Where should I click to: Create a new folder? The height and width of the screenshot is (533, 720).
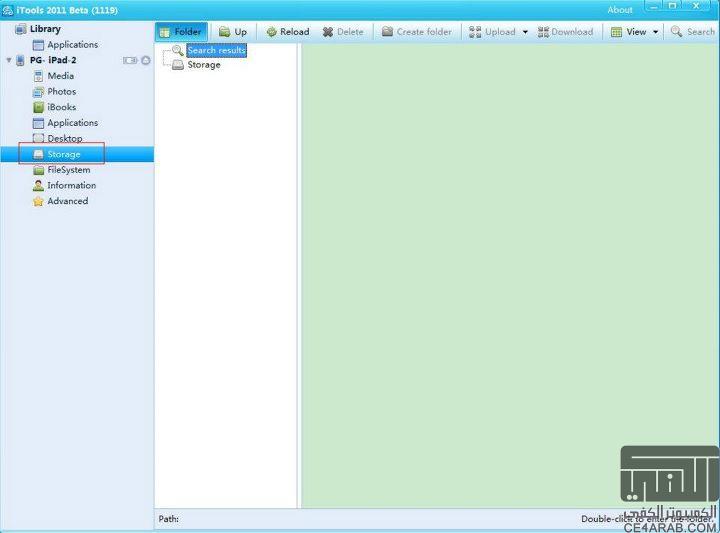click(417, 32)
